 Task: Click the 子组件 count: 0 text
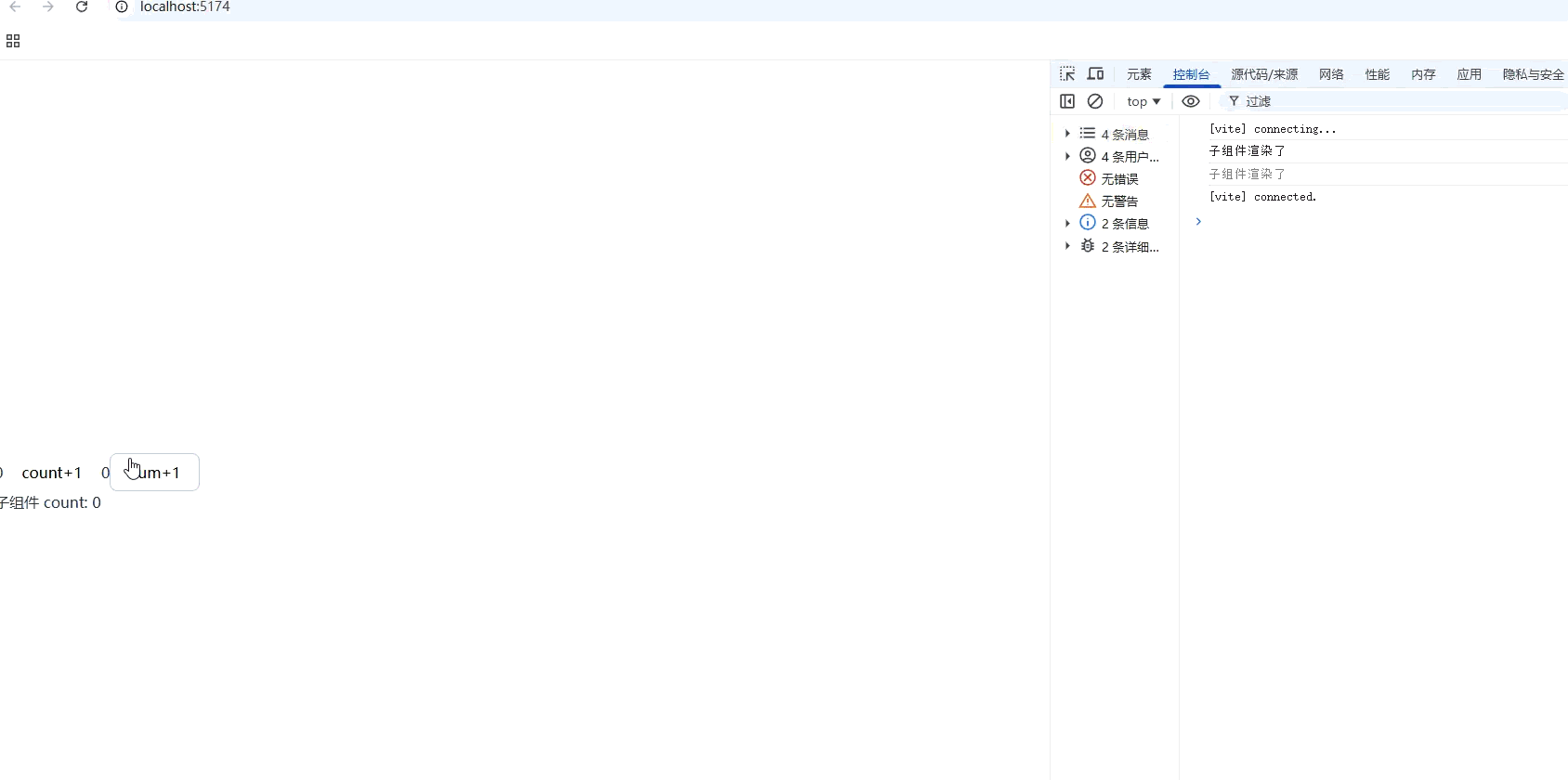click(x=50, y=502)
